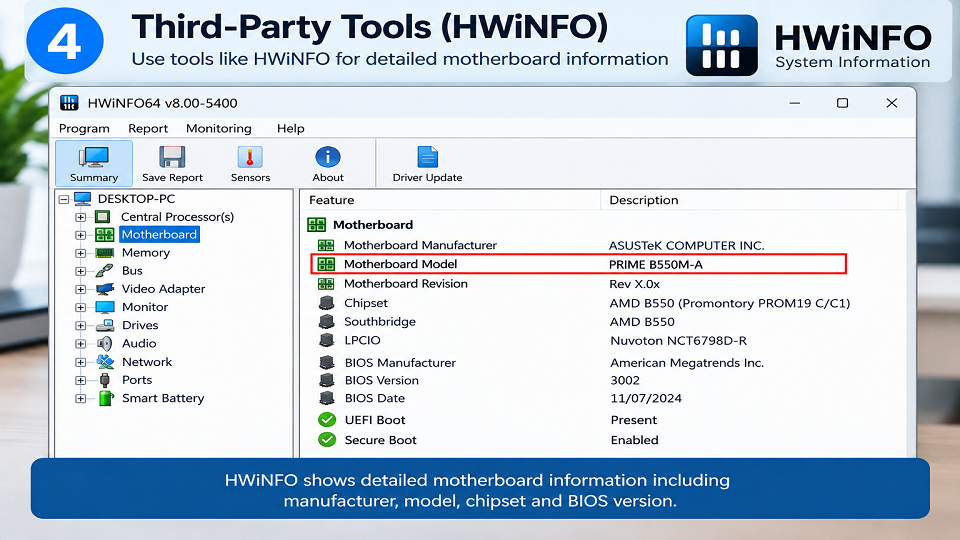Open the Program menu
Viewport: 960px width, 540px height.
(x=84, y=129)
